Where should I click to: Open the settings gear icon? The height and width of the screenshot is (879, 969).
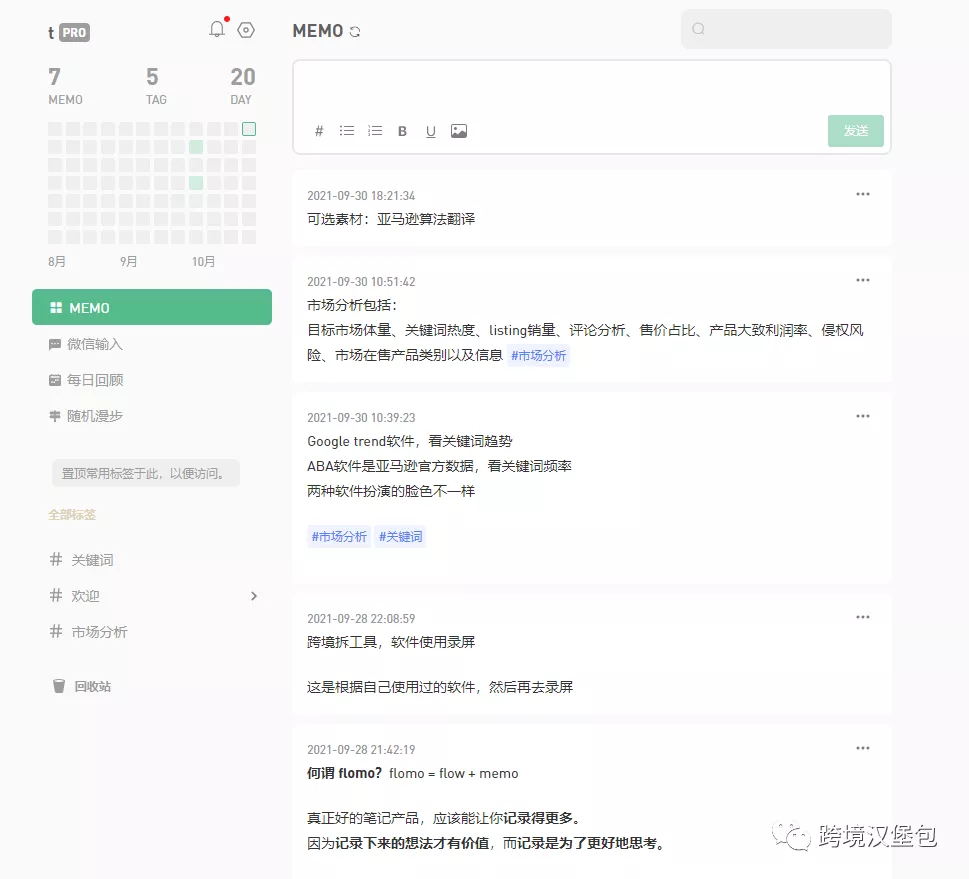click(x=246, y=30)
